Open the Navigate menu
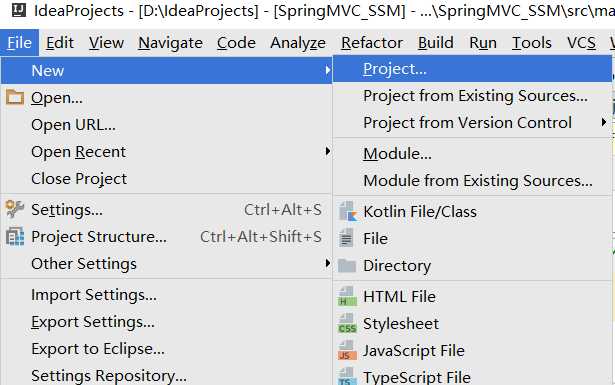Screen dimensions: 615x385 click(x=170, y=42)
